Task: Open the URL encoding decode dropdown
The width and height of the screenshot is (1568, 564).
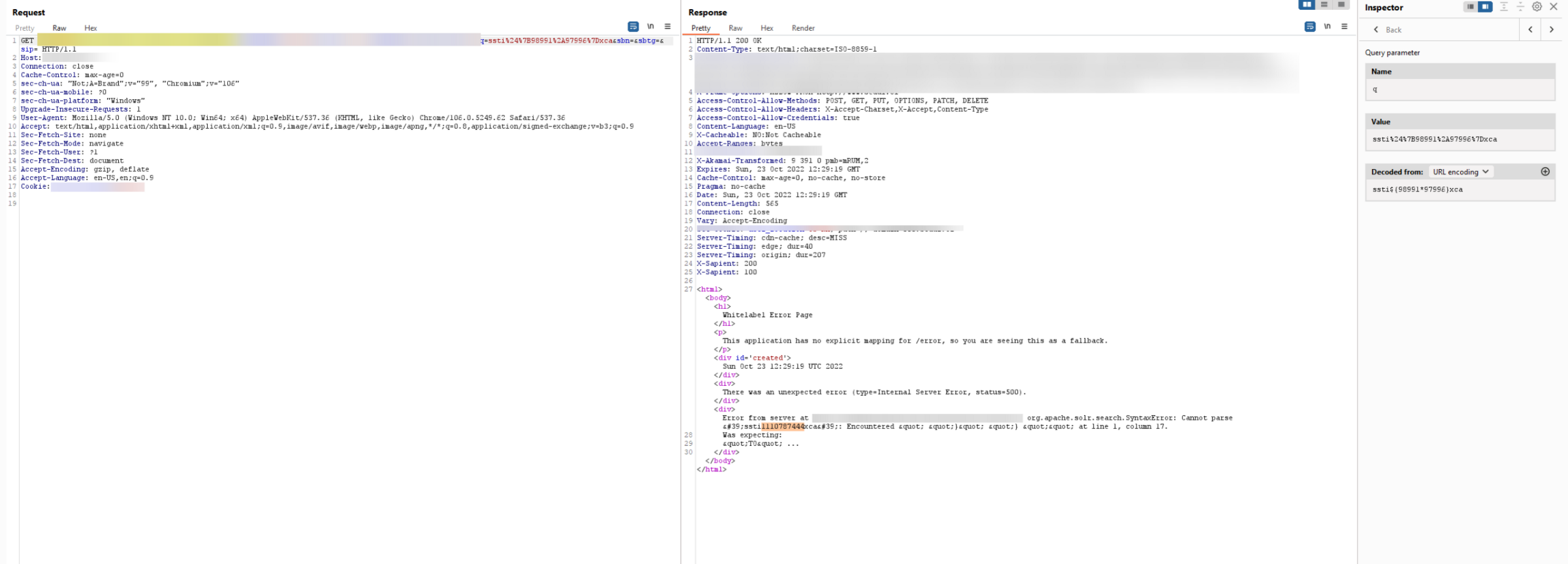Action: pos(1460,172)
